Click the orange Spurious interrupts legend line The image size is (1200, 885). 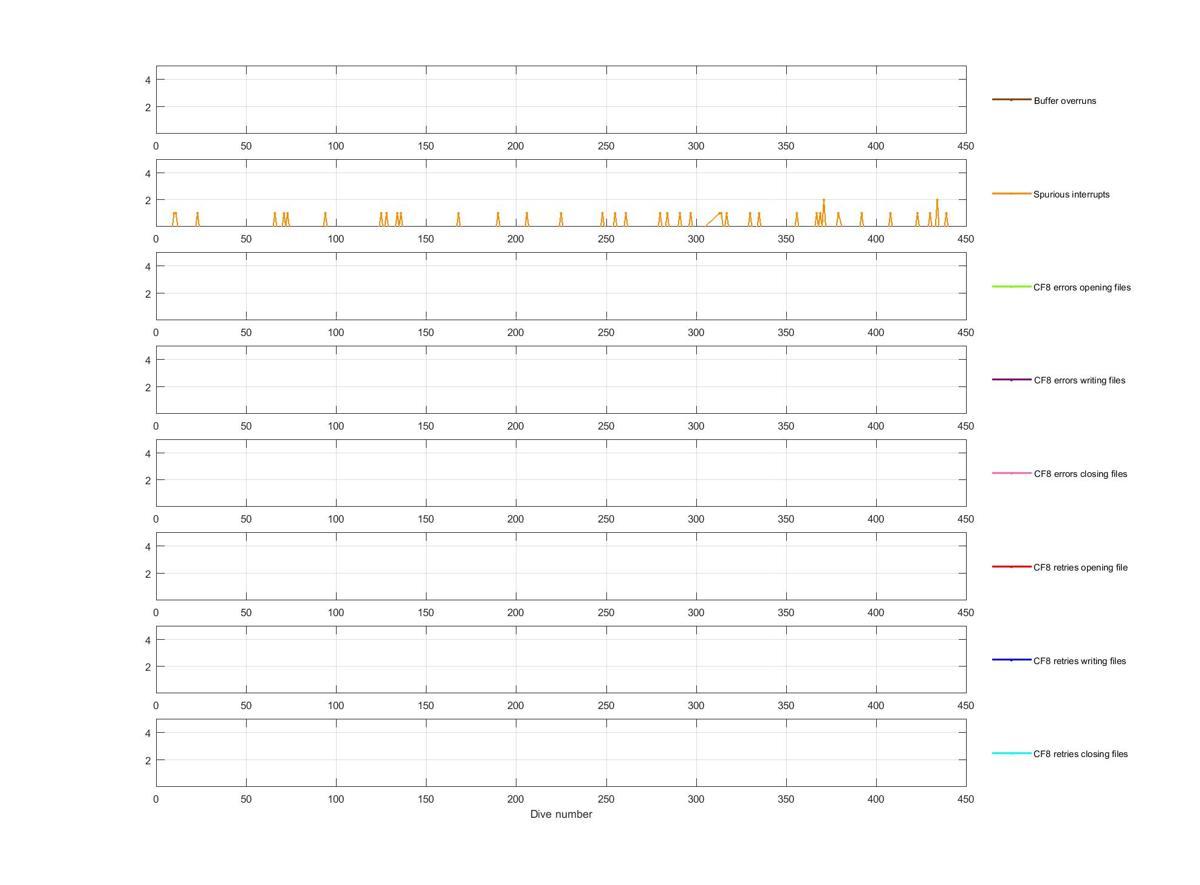coord(1011,193)
